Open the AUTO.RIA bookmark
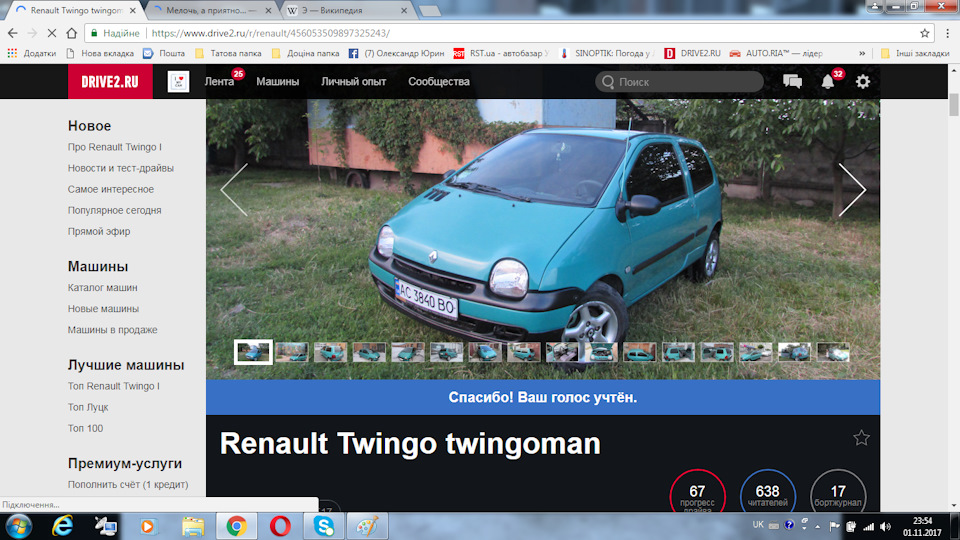 [776, 53]
